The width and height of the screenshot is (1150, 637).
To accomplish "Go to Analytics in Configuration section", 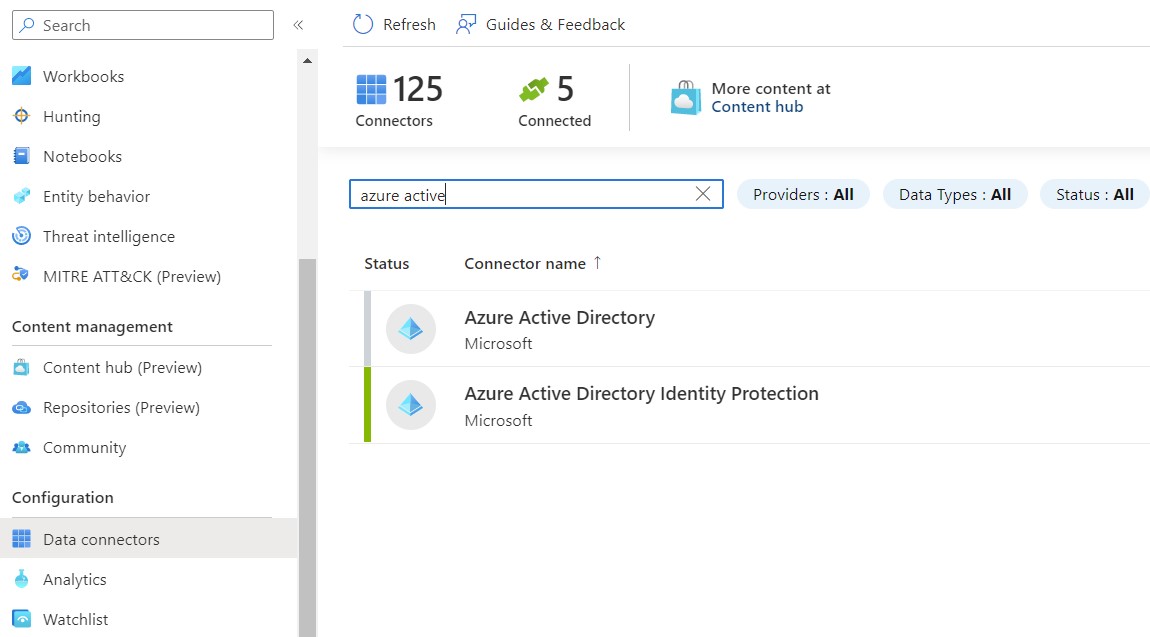I will coord(74,579).
